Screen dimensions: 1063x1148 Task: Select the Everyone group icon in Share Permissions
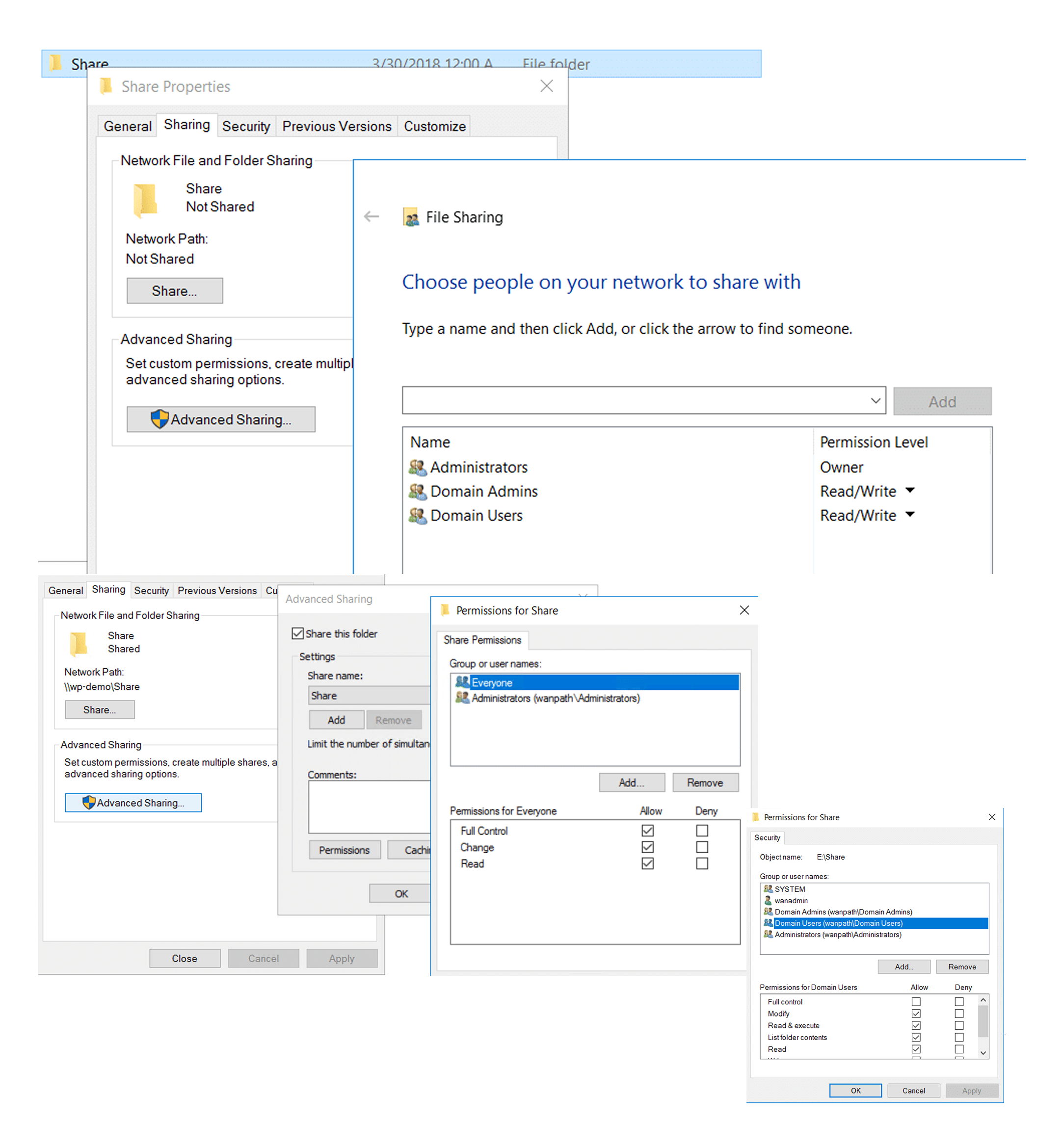[x=462, y=683]
